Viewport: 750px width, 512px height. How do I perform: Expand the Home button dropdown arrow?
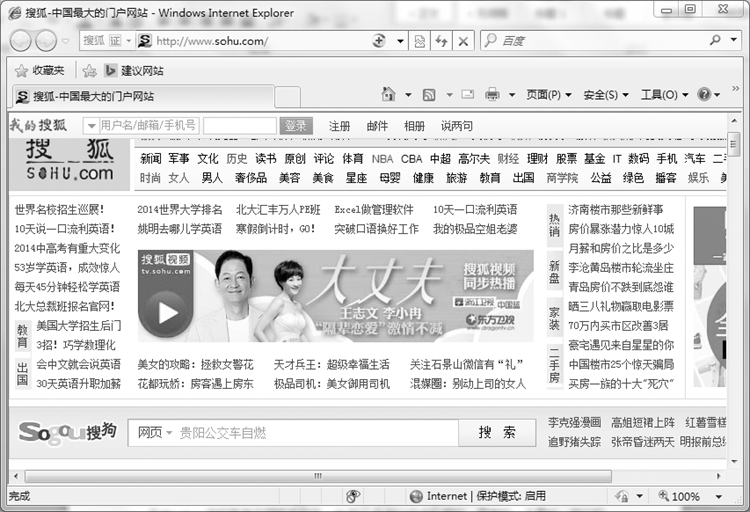click(408, 95)
